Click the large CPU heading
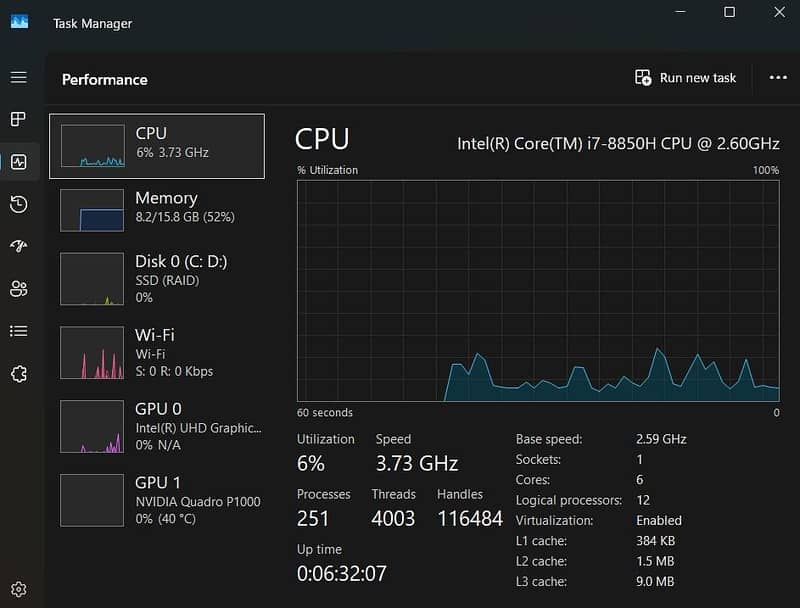This screenshot has width=800, height=608. (322, 139)
